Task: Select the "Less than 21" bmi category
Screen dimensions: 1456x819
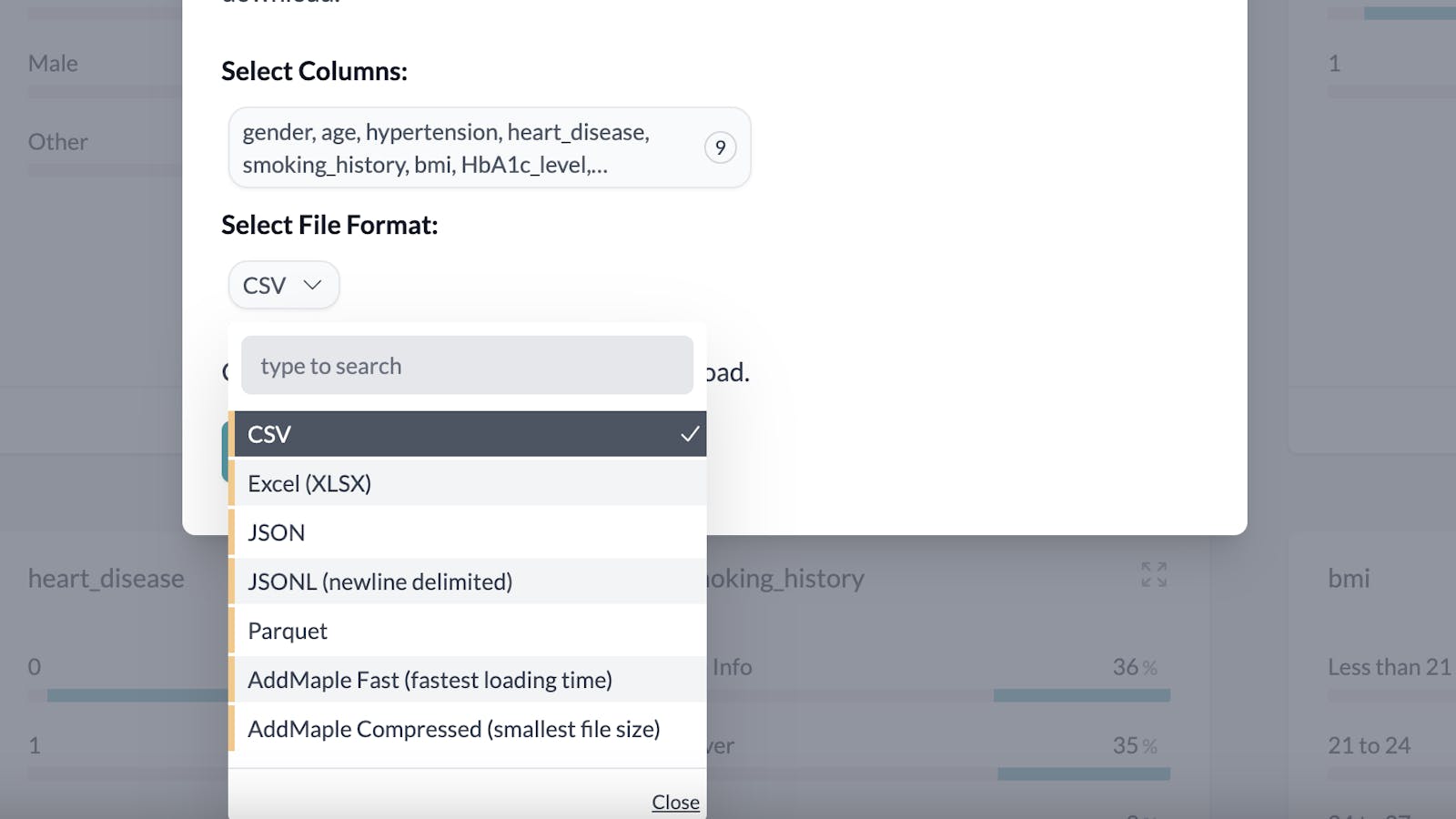Action: pyautogui.click(x=1388, y=666)
